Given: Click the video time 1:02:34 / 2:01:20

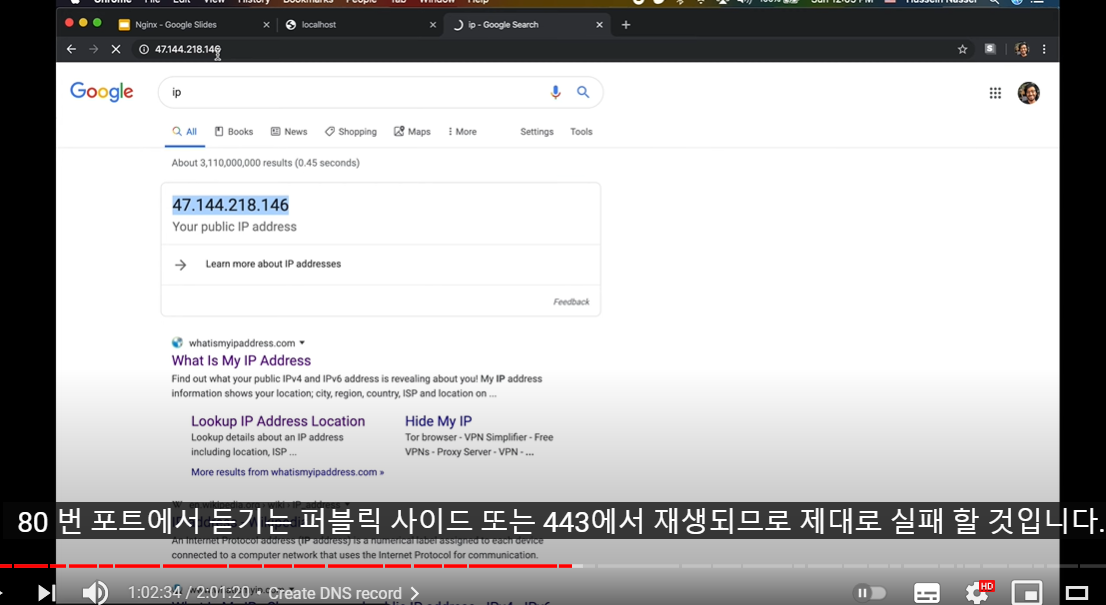Looking at the screenshot, I should [189, 593].
